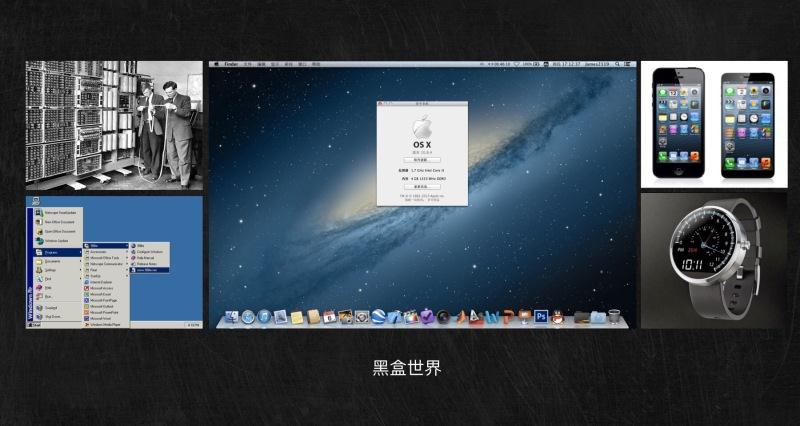Open the Trash in the dock
Screen dimensions: 800x426
tap(614, 316)
